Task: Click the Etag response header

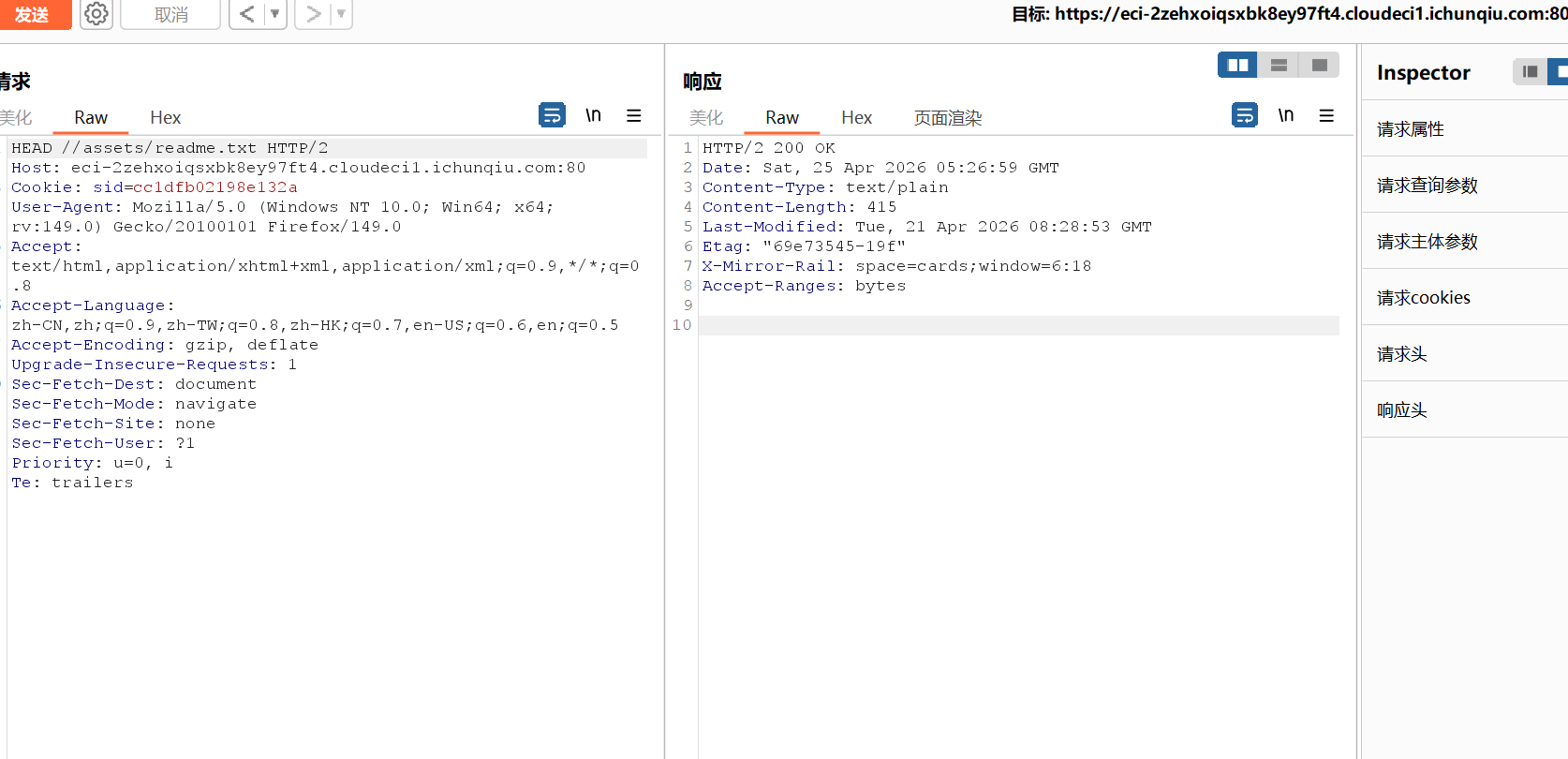Action: 805,246
